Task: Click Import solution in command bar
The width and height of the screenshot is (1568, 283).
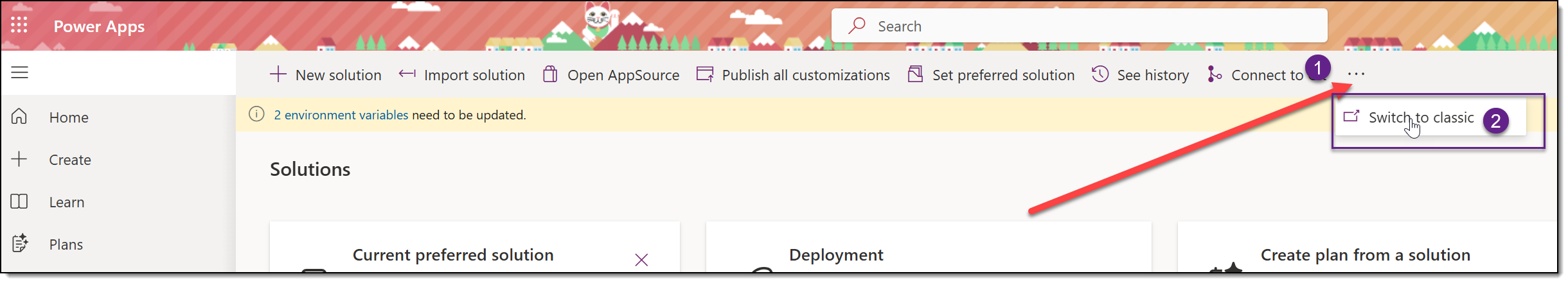Action: pos(462,75)
